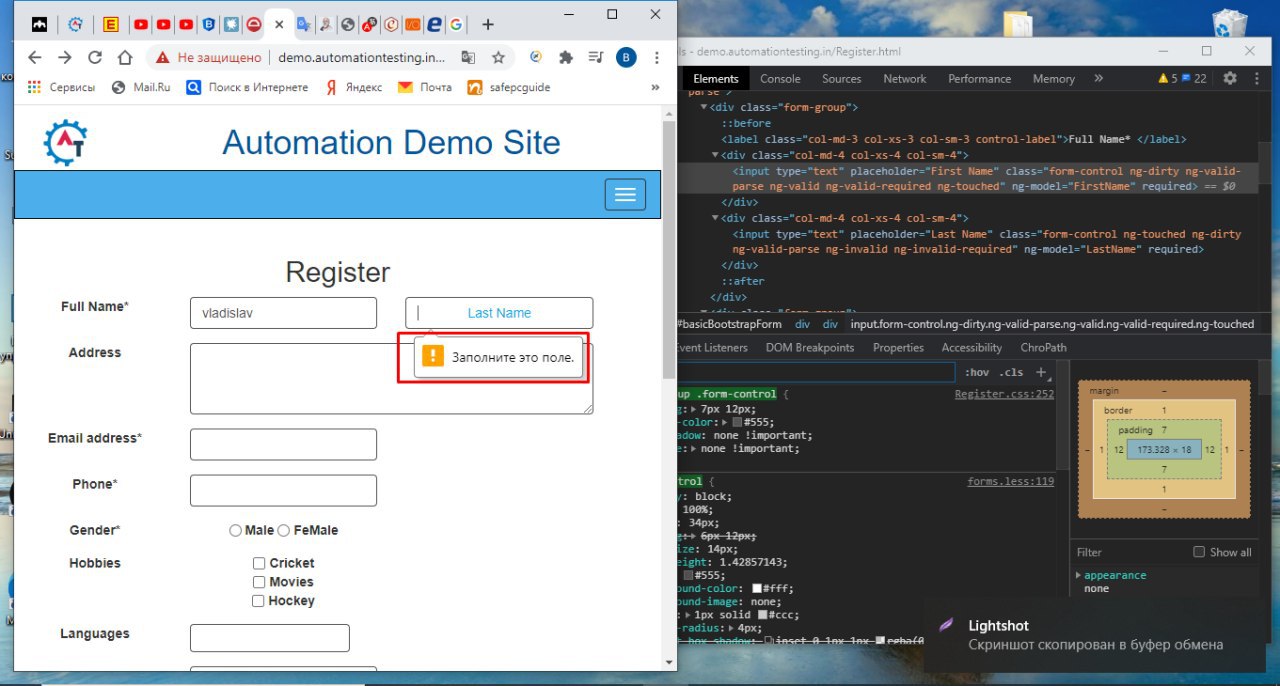Click the First Name field containing vladislav
1280x686 pixels.
[283, 313]
